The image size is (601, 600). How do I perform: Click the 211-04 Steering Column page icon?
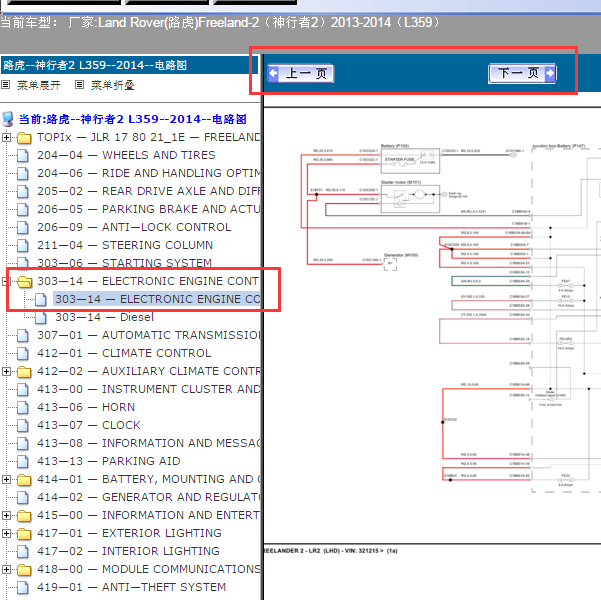click(23, 246)
